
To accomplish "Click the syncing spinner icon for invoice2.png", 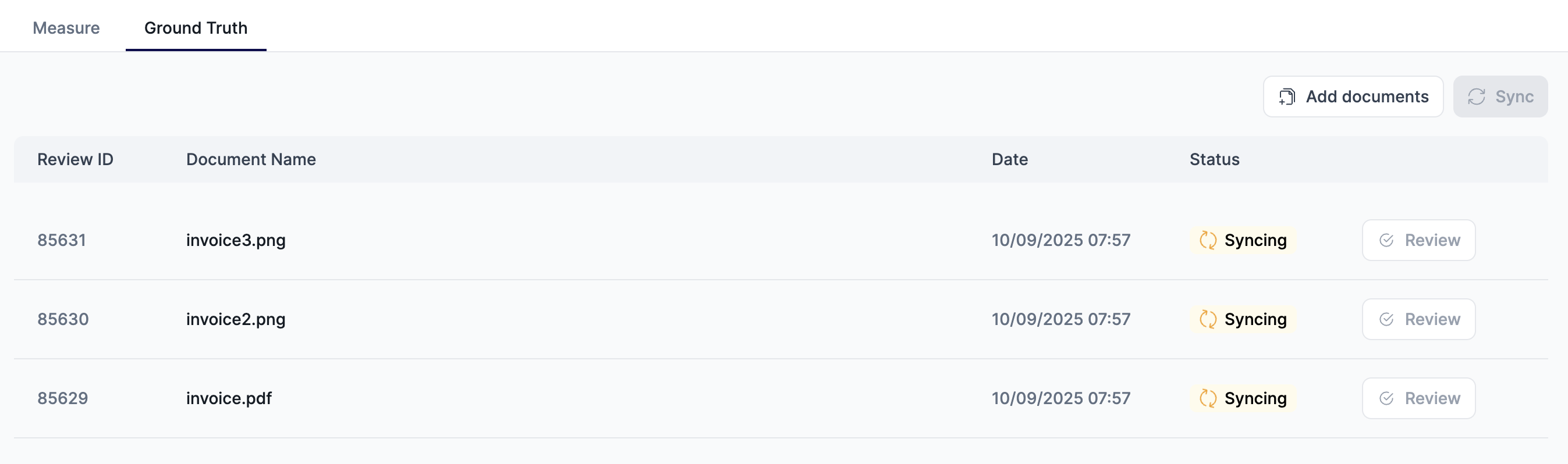I will click(1208, 319).
